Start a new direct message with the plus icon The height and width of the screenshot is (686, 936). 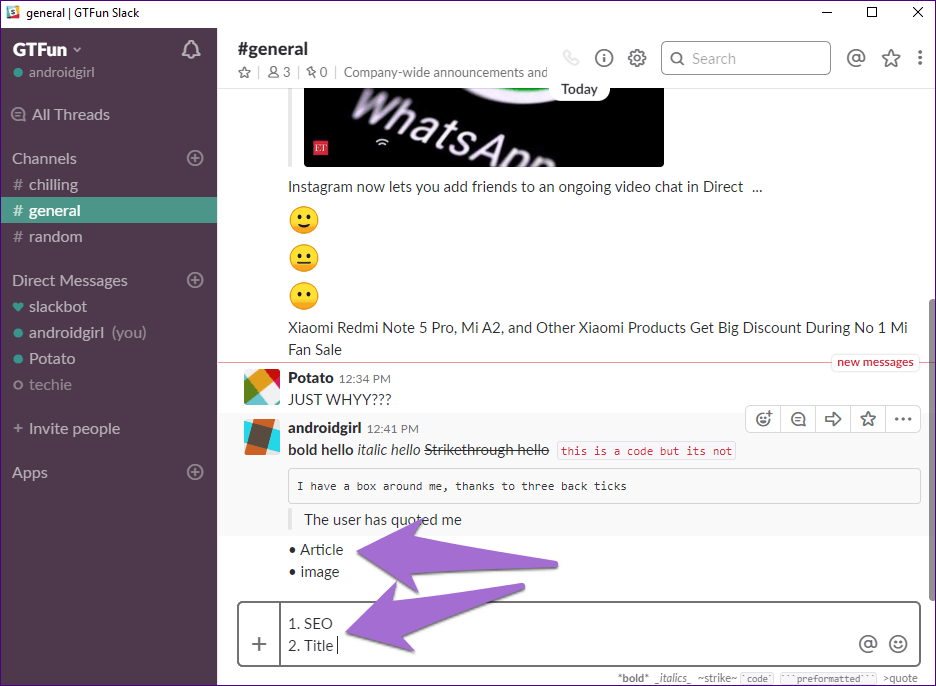point(195,280)
